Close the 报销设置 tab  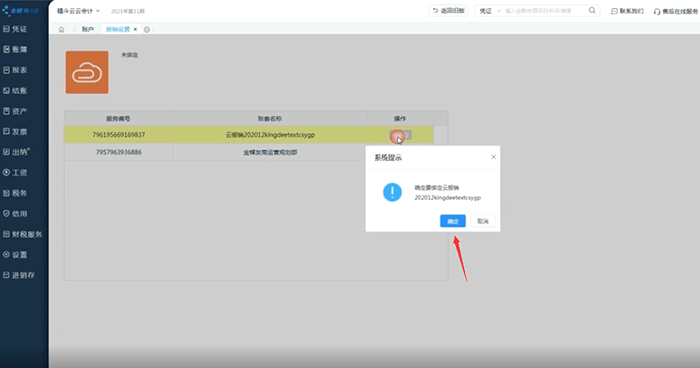135,29
